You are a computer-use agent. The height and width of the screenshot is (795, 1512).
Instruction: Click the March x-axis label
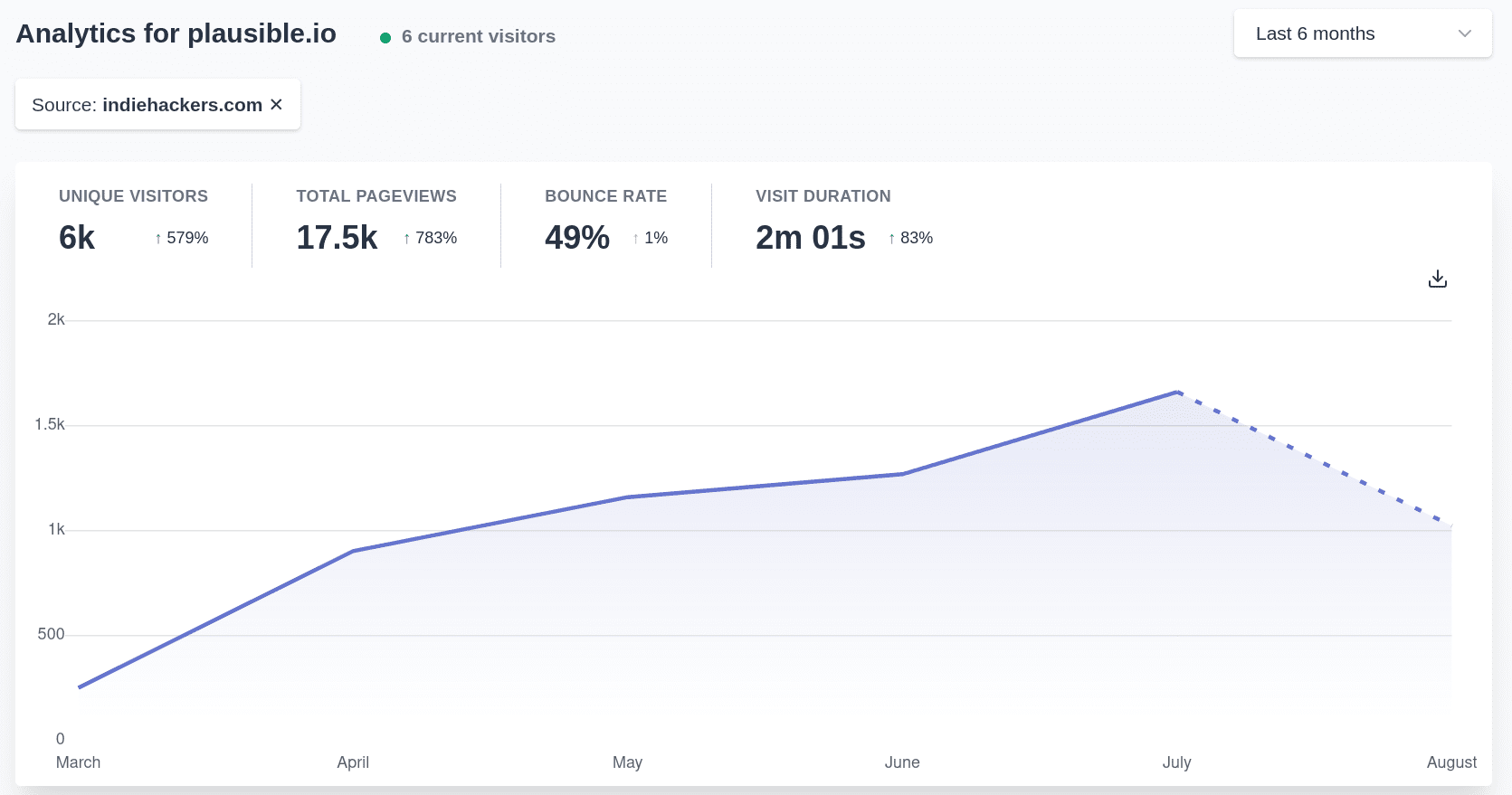pos(79,762)
